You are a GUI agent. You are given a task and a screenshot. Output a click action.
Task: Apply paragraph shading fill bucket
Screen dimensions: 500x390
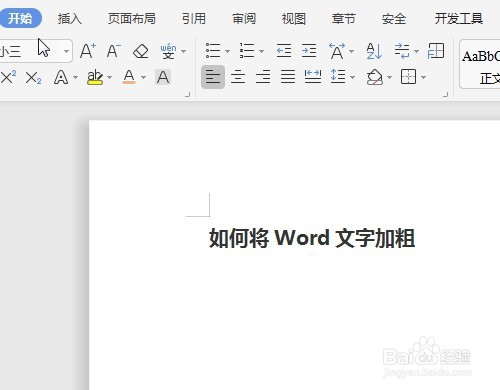click(375, 77)
